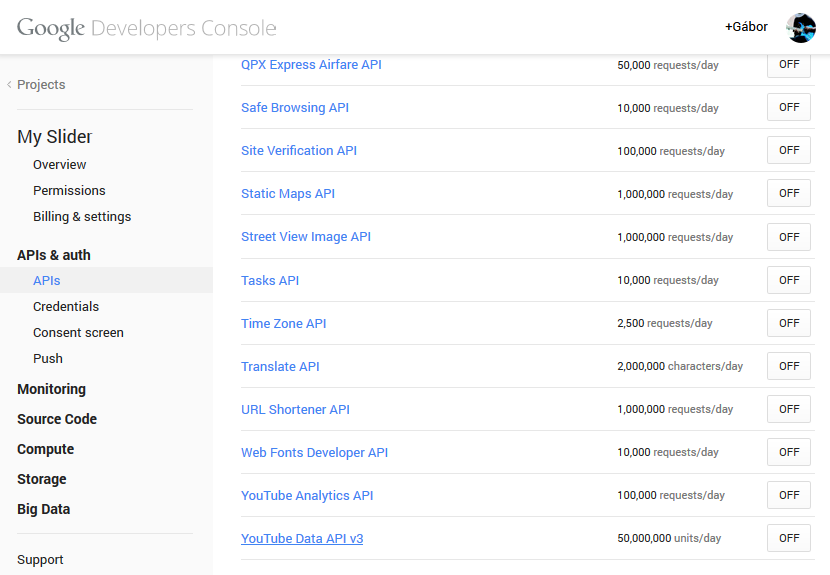The height and width of the screenshot is (575, 830).
Task: Enable the Time Zone API switch
Action: [789, 323]
